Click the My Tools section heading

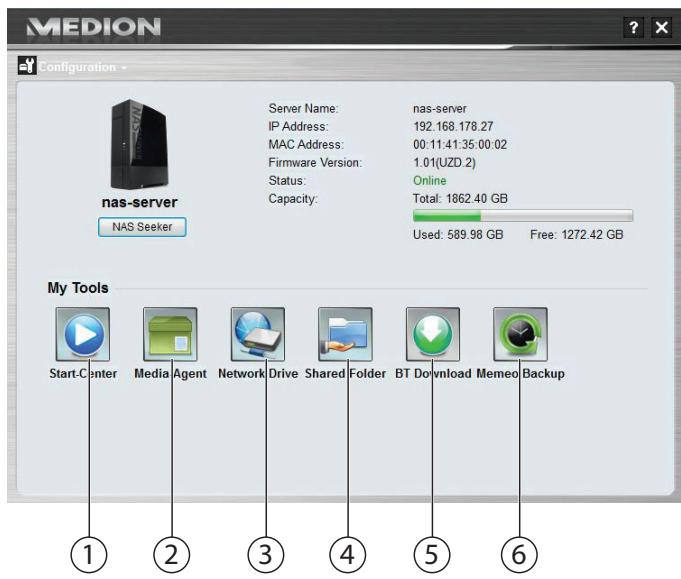pyautogui.click(x=78, y=288)
